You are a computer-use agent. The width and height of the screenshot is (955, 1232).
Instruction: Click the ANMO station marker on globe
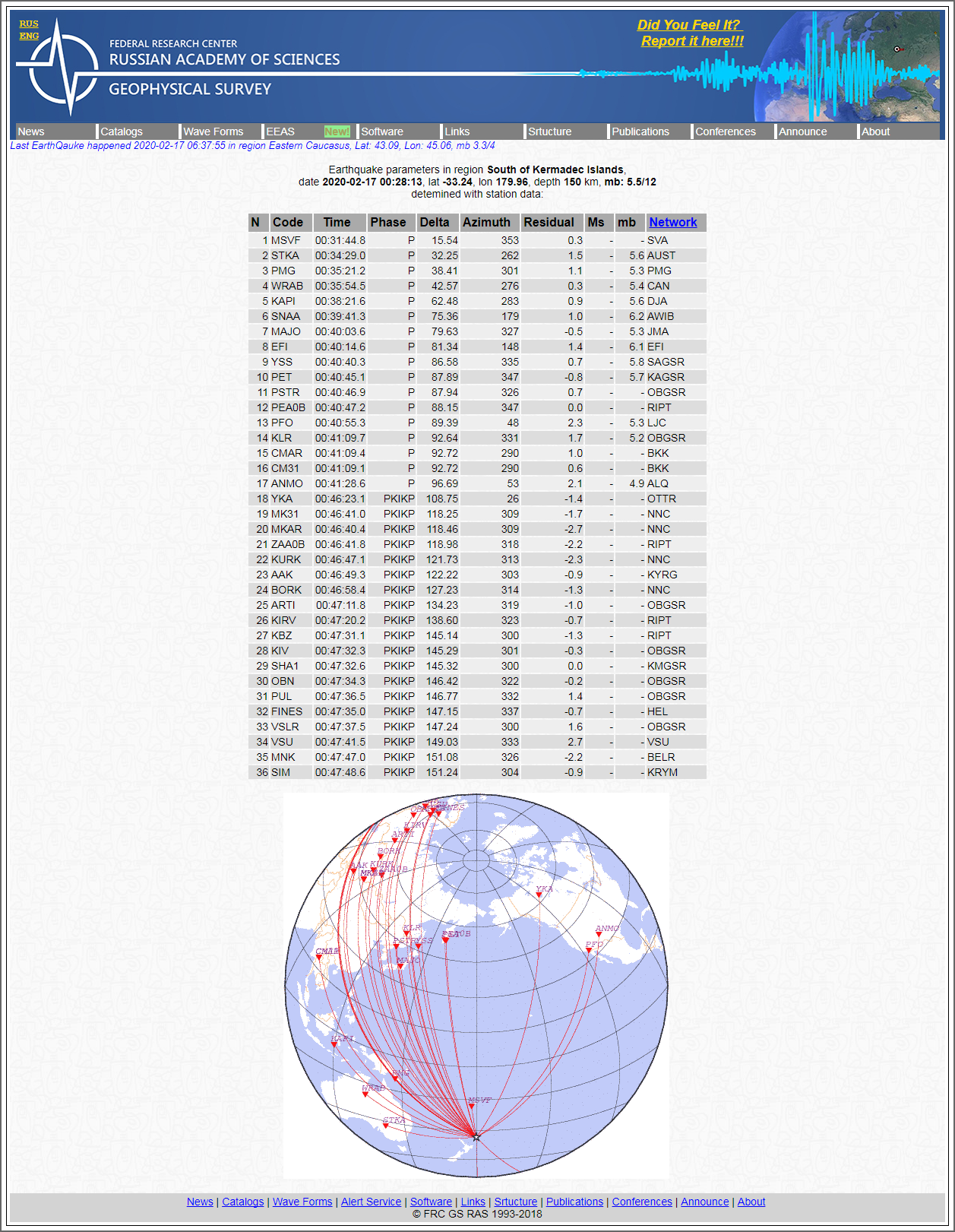pyautogui.click(x=599, y=934)
